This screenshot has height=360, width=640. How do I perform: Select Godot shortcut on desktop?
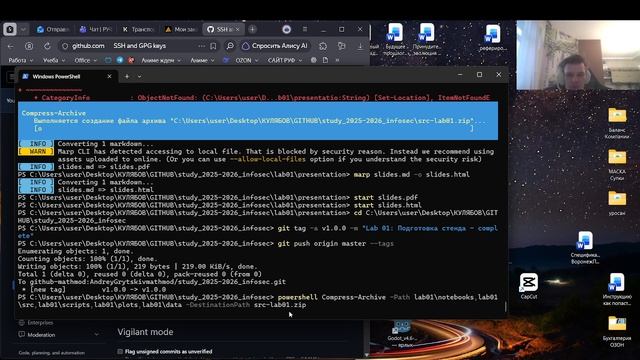pyautogui.click(x=401, y=333)
